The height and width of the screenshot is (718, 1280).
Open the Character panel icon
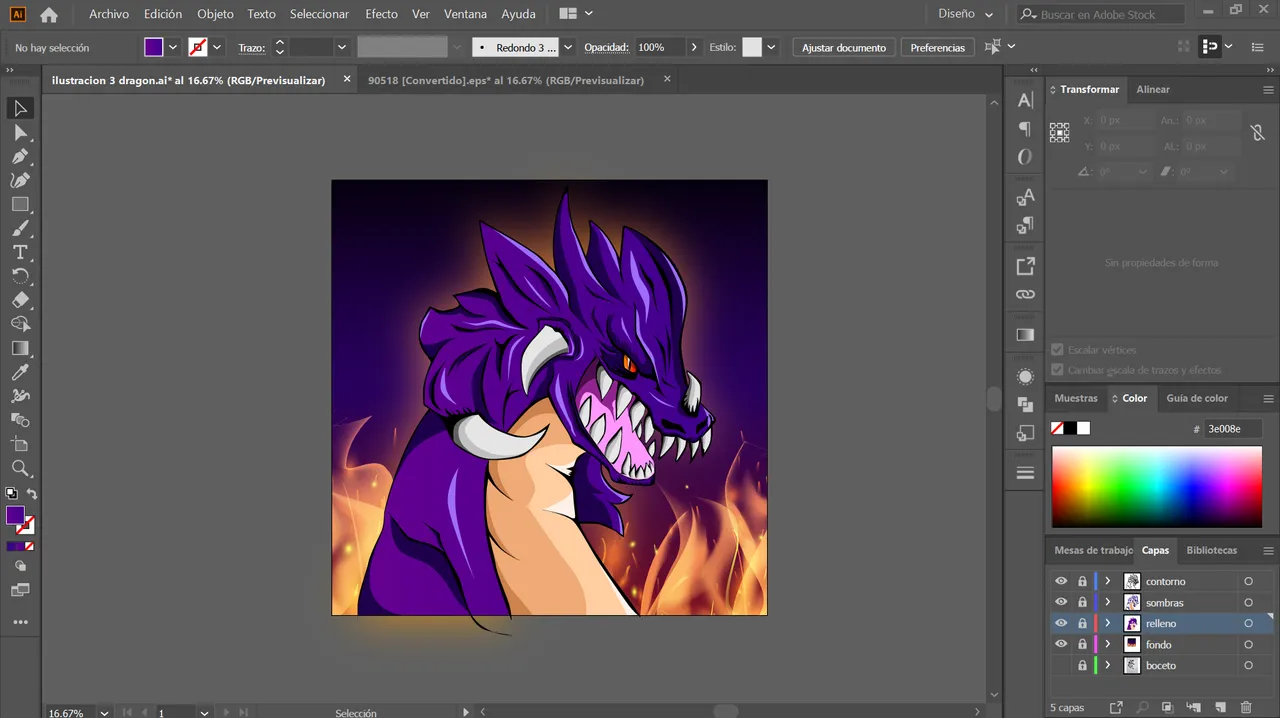[x=1025, y=100]
